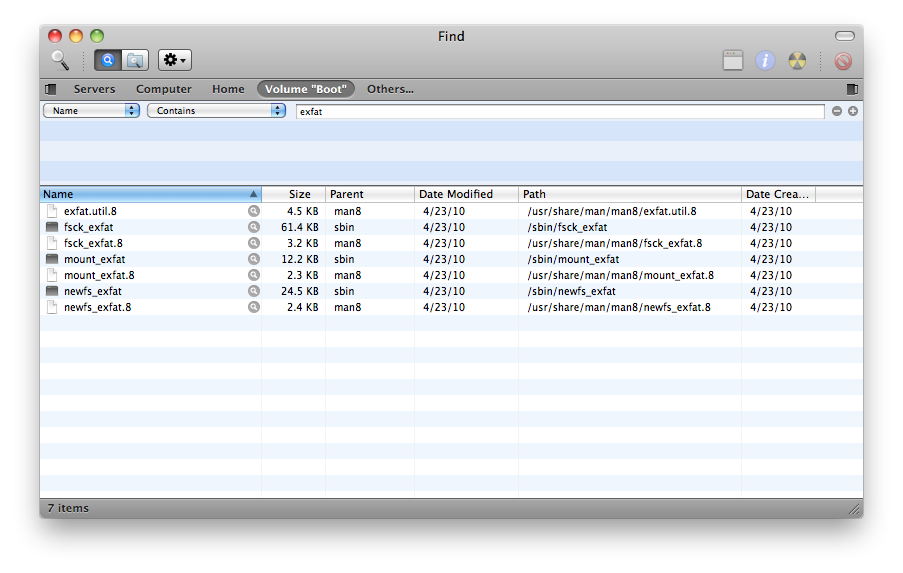Image resolution: width=903 pixels, height=573 pixels.
Task: Open the Name criteria dropdown
Action: pyautogui.click(x=92, y=111)
